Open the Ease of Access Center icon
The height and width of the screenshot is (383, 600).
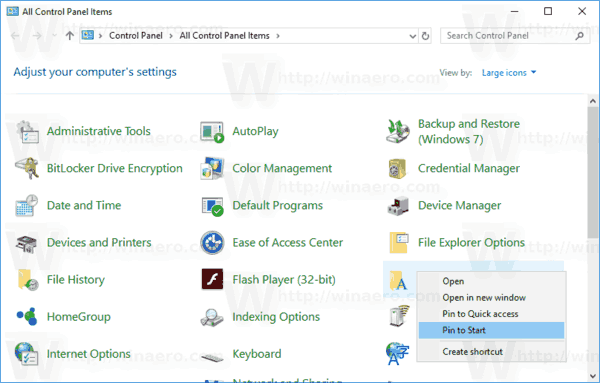tap(212, 243)
